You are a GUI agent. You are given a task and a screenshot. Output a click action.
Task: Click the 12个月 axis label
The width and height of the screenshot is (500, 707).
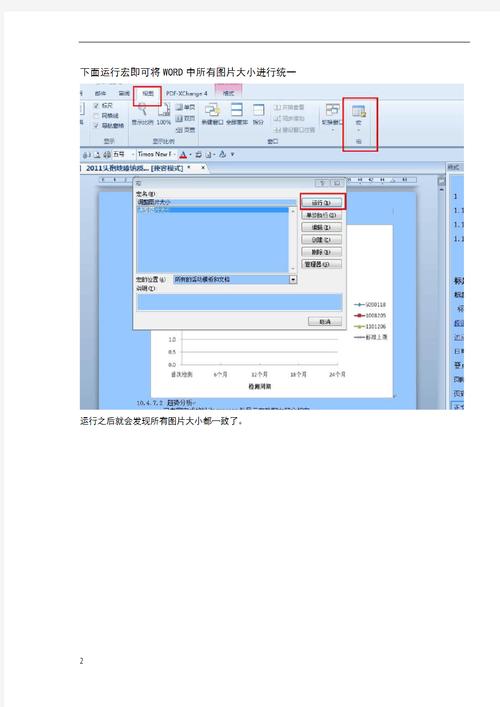pyautogui.click(x=259, y=374)
